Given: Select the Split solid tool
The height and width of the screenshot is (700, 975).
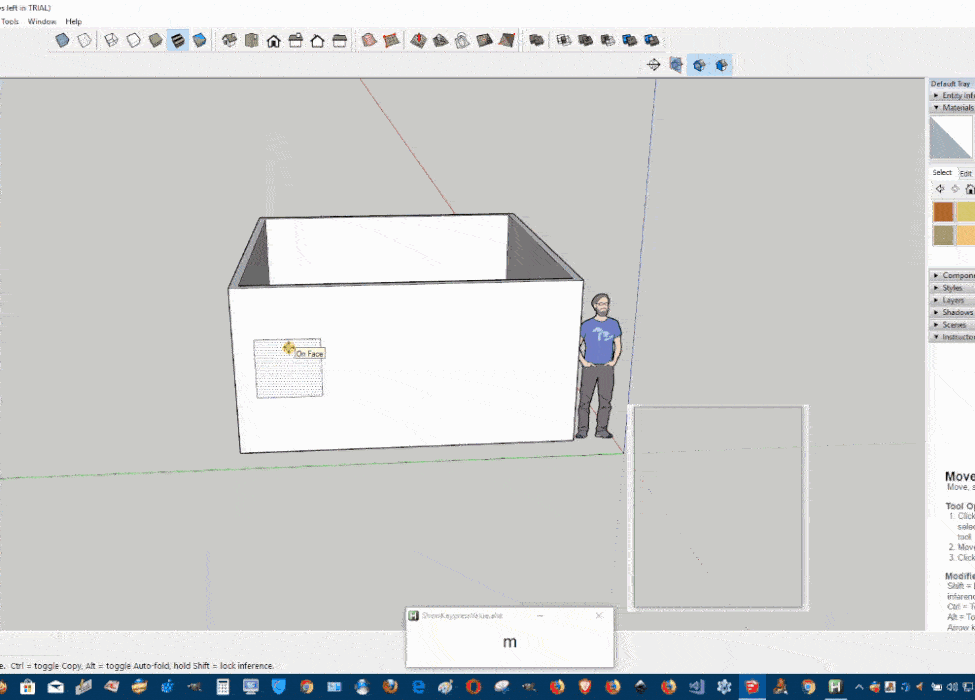Looking at the screenshot, I should [x=652, y=40].
